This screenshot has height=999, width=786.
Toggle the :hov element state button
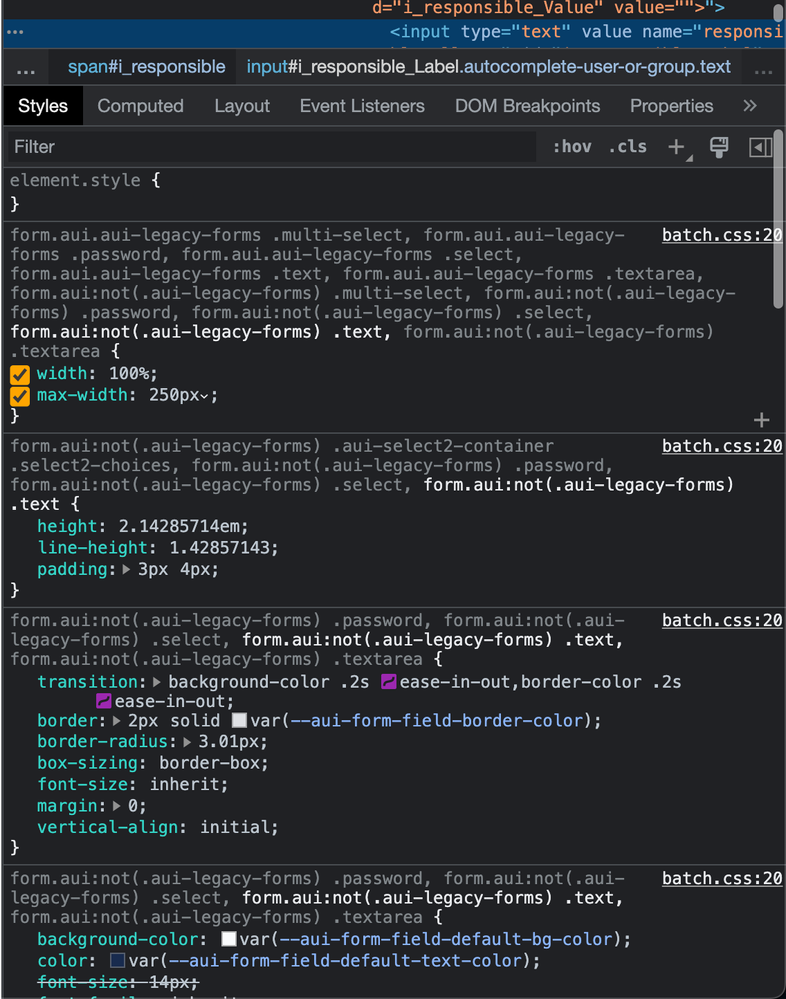tap(572, 147)
